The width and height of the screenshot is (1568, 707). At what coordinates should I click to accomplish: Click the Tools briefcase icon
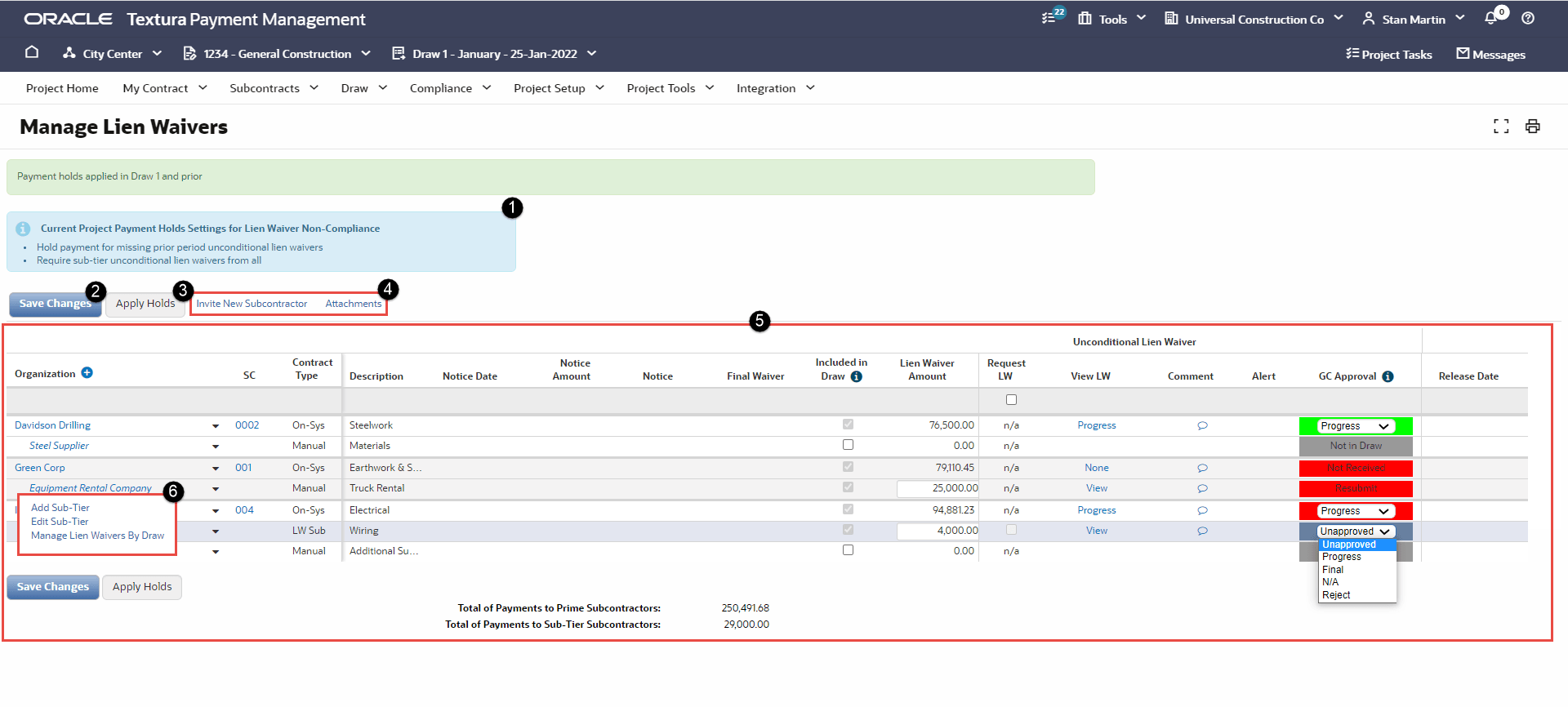coord(1085,18)
